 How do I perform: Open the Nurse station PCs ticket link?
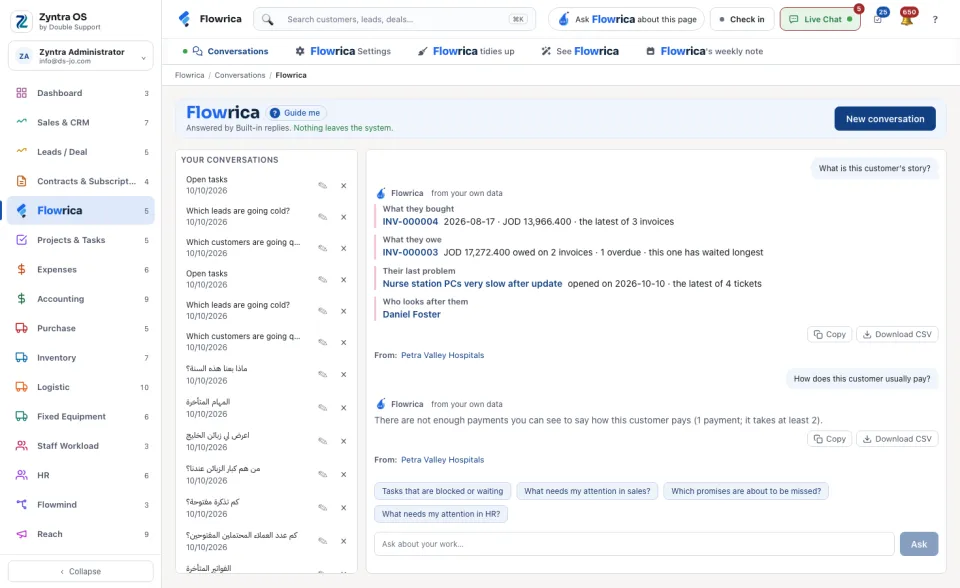[472, 284]
